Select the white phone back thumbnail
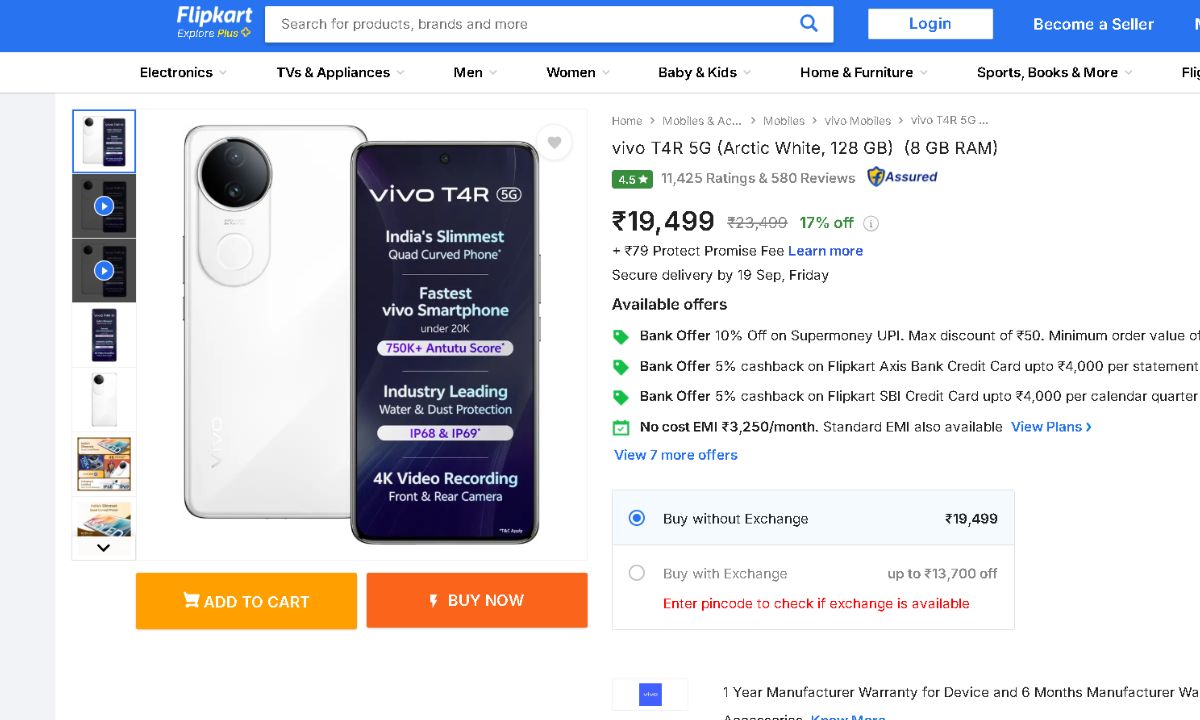 pos(104,399)
